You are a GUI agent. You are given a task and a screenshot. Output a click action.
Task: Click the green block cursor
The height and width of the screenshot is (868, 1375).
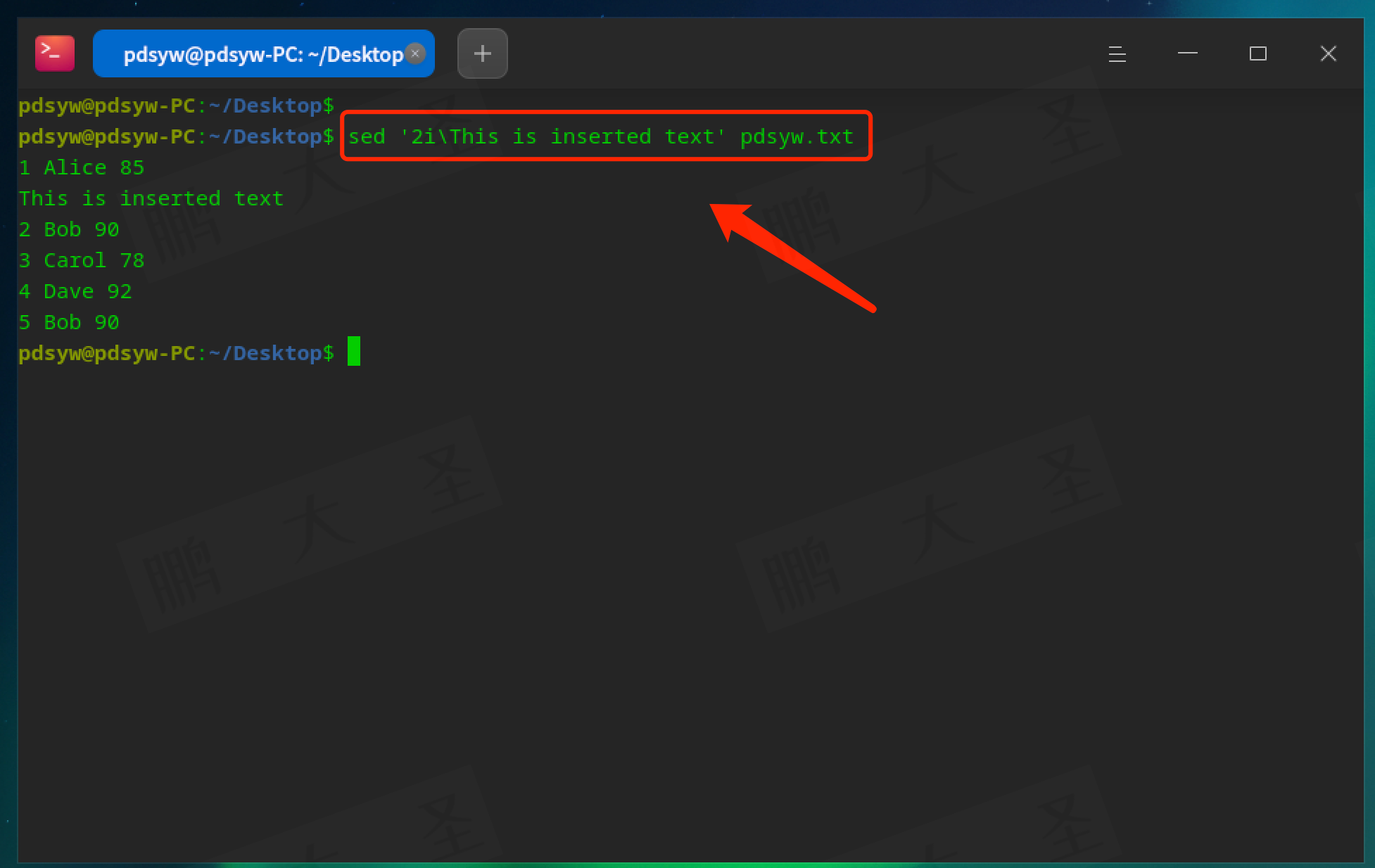click(353, 352)
